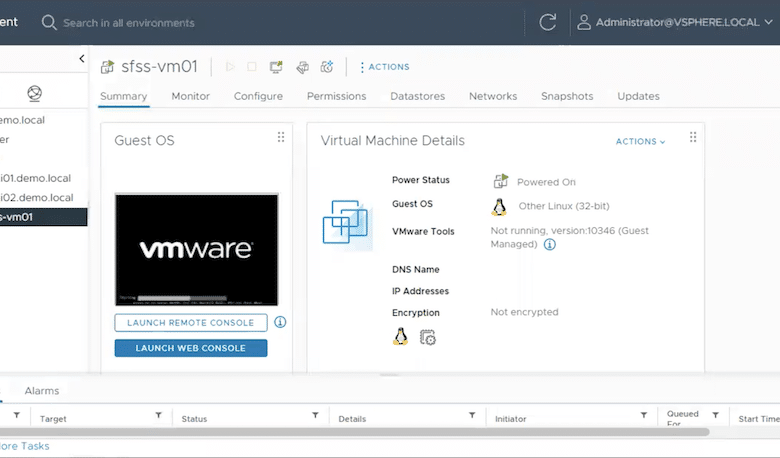780x458 pixels.
Task: Open the networking inventory view icon
Action: point(34,93)
